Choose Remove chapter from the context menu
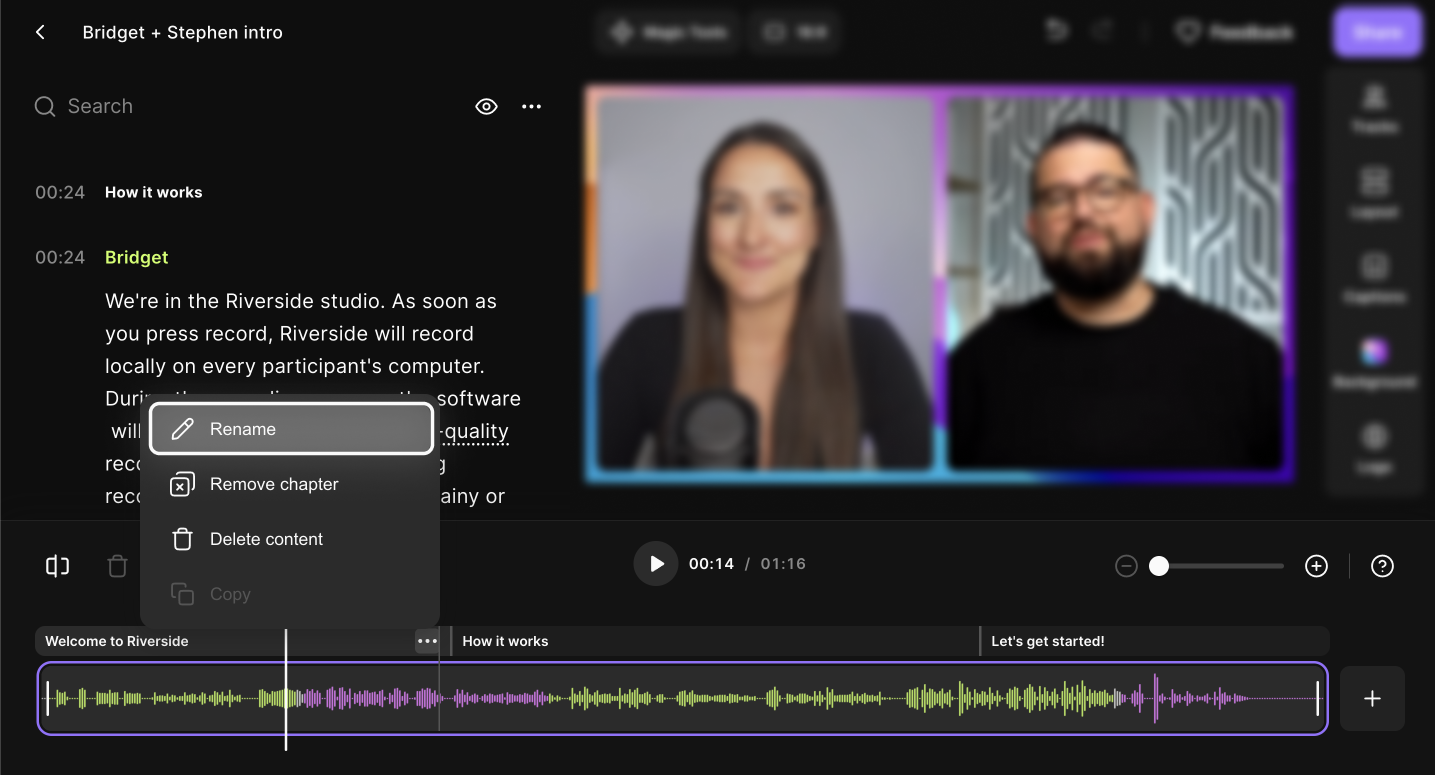 (x=291, y=484)
